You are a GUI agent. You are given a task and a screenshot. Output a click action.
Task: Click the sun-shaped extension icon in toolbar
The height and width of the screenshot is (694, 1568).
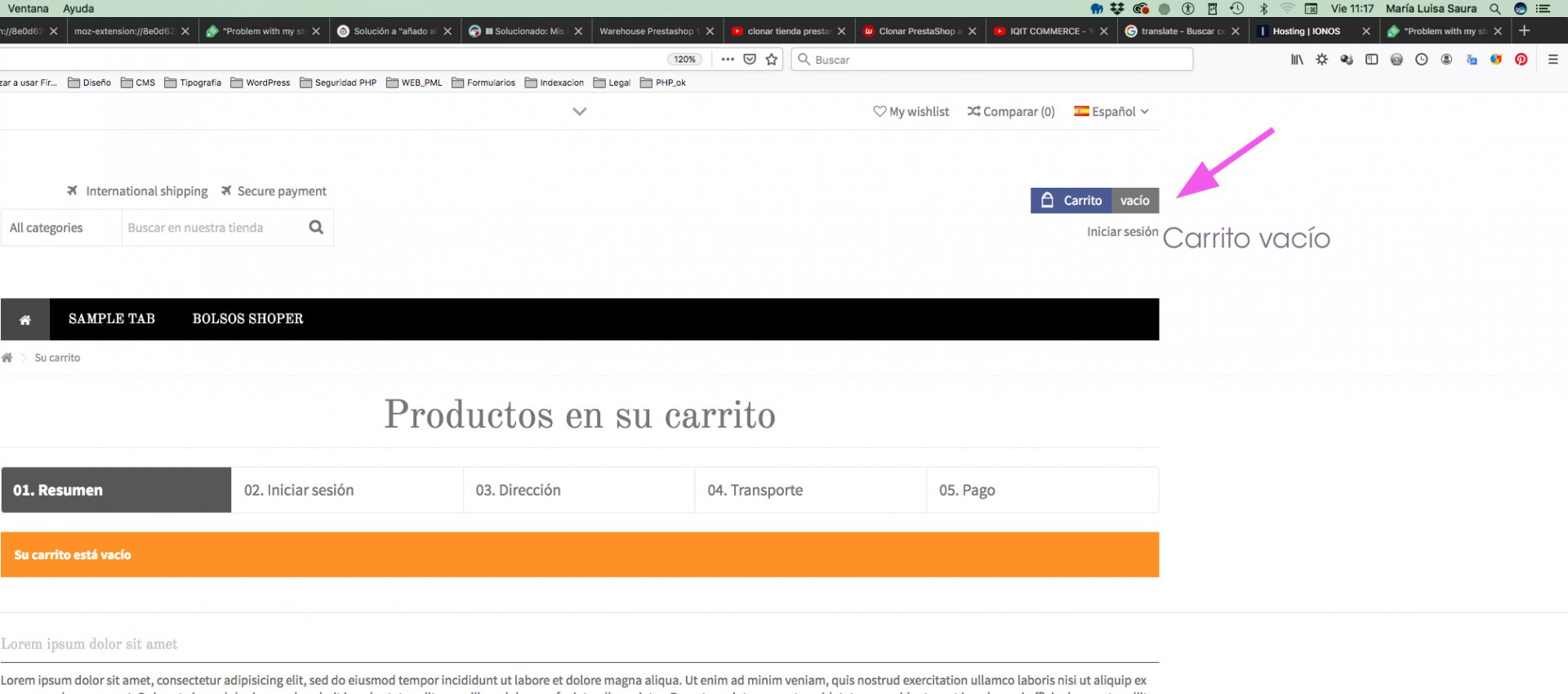[1321, 60]
